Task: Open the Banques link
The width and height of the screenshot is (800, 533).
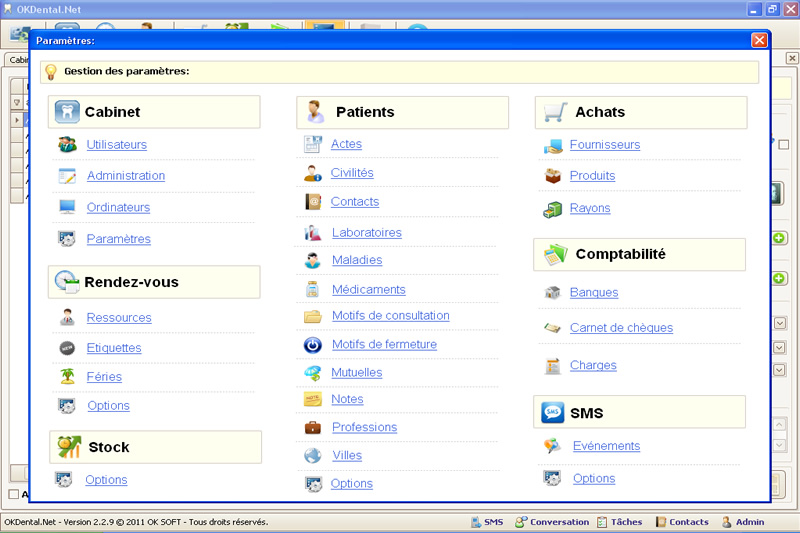Action: [594, 292]
